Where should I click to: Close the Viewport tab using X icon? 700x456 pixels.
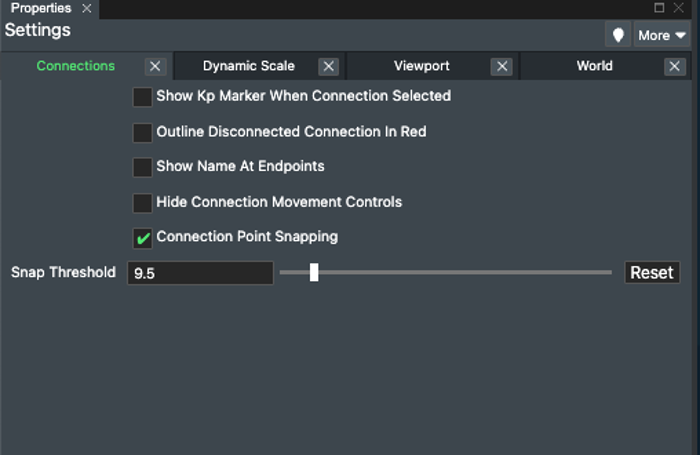pyautogui.click(x=502, y=67)
